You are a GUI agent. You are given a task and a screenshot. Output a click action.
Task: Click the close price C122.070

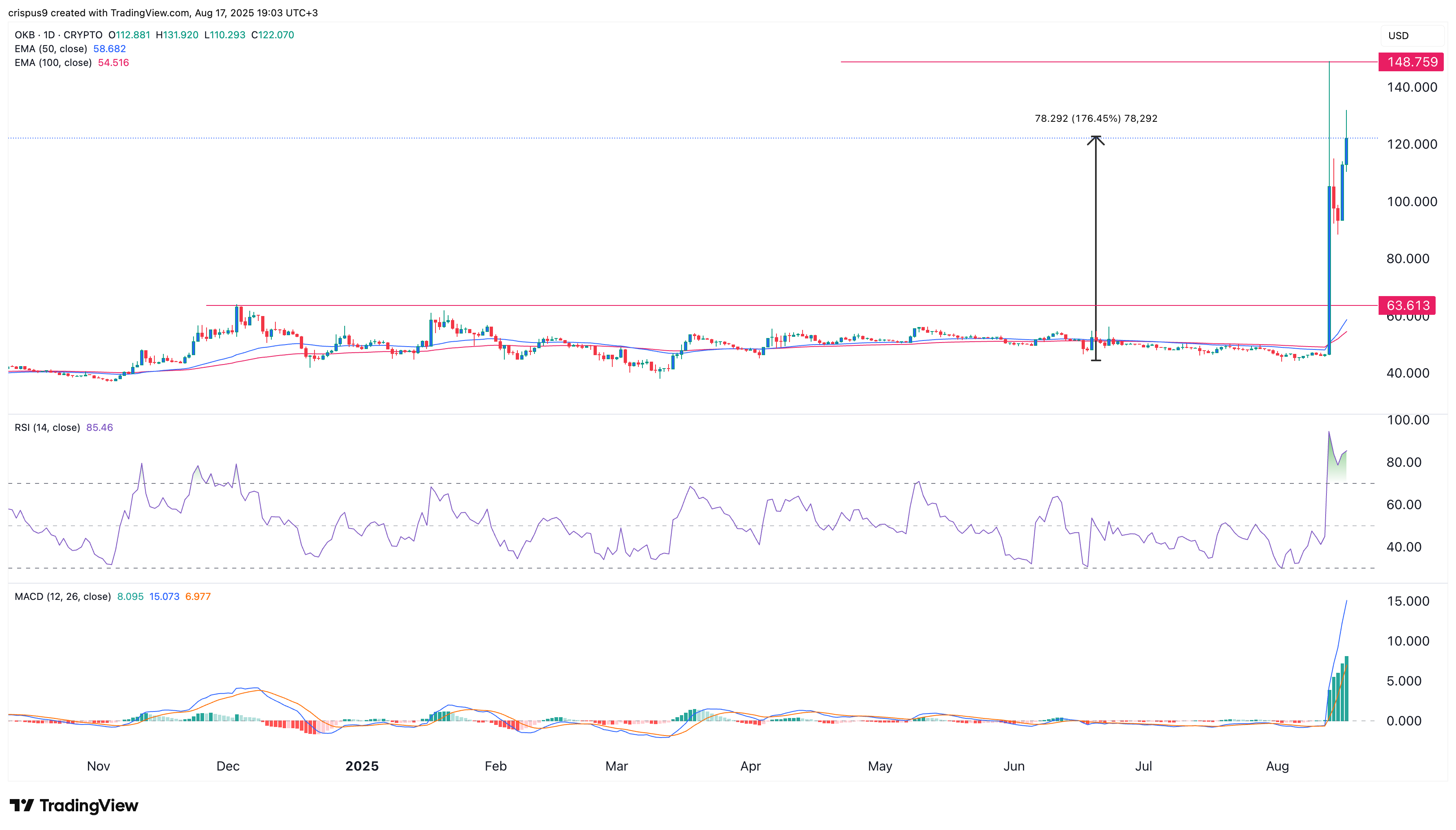tap(273, 35)
